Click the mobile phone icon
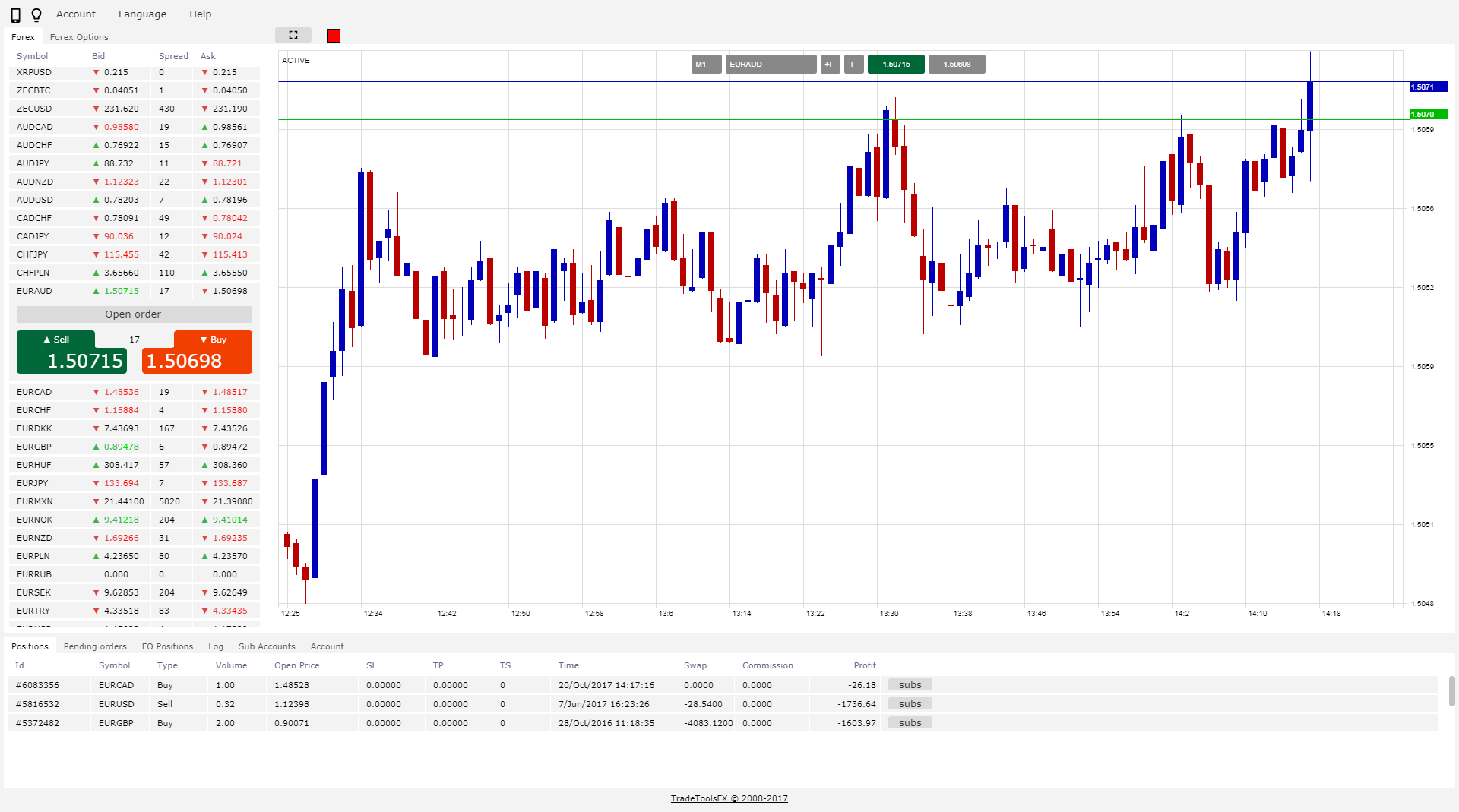 point(15,14)
